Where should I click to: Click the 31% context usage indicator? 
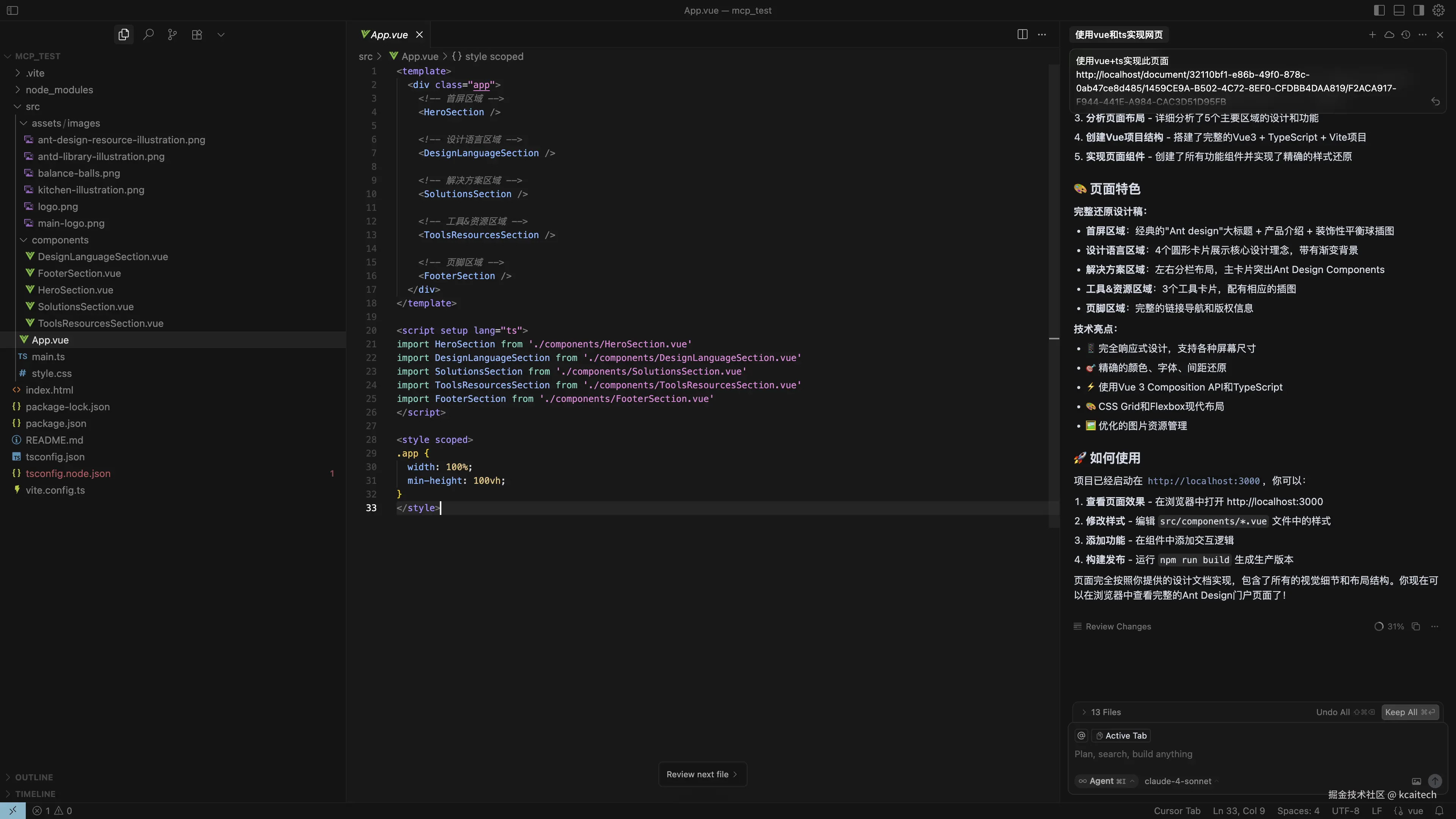1389,626
